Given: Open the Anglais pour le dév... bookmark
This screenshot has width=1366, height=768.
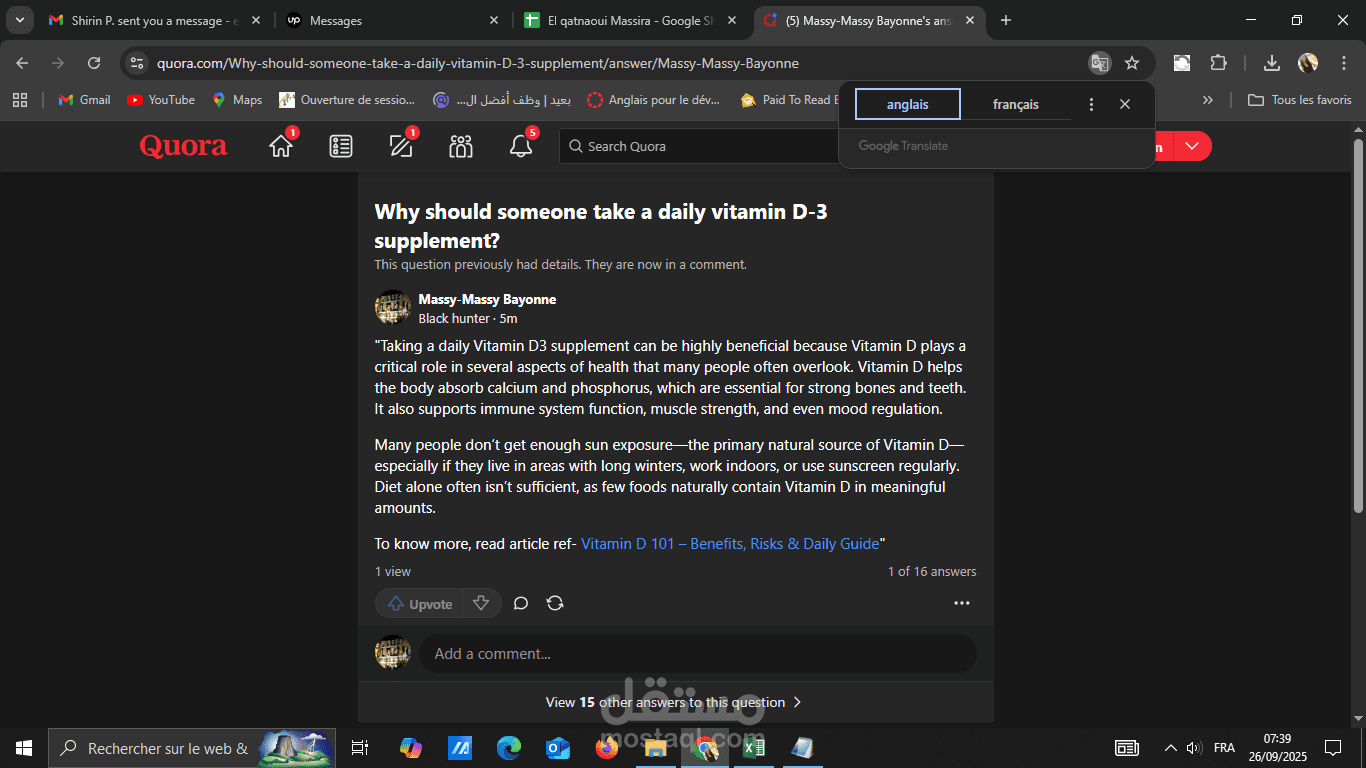Looking at the screenshot, I should [653, 100].
